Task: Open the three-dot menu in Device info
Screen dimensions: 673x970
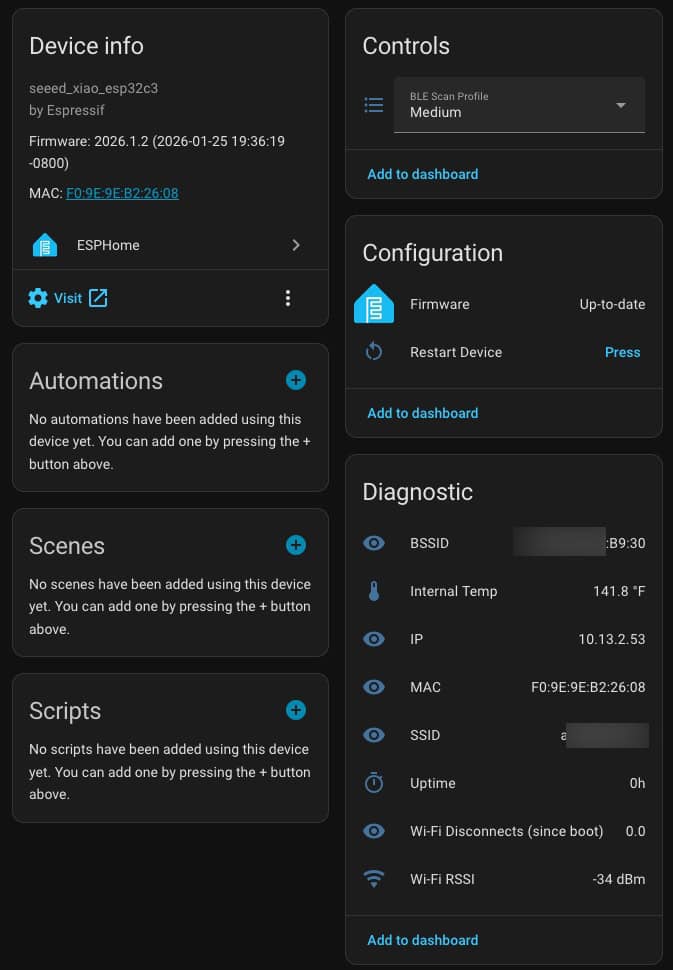Action: pyautogui.click(x=288, y=298)
